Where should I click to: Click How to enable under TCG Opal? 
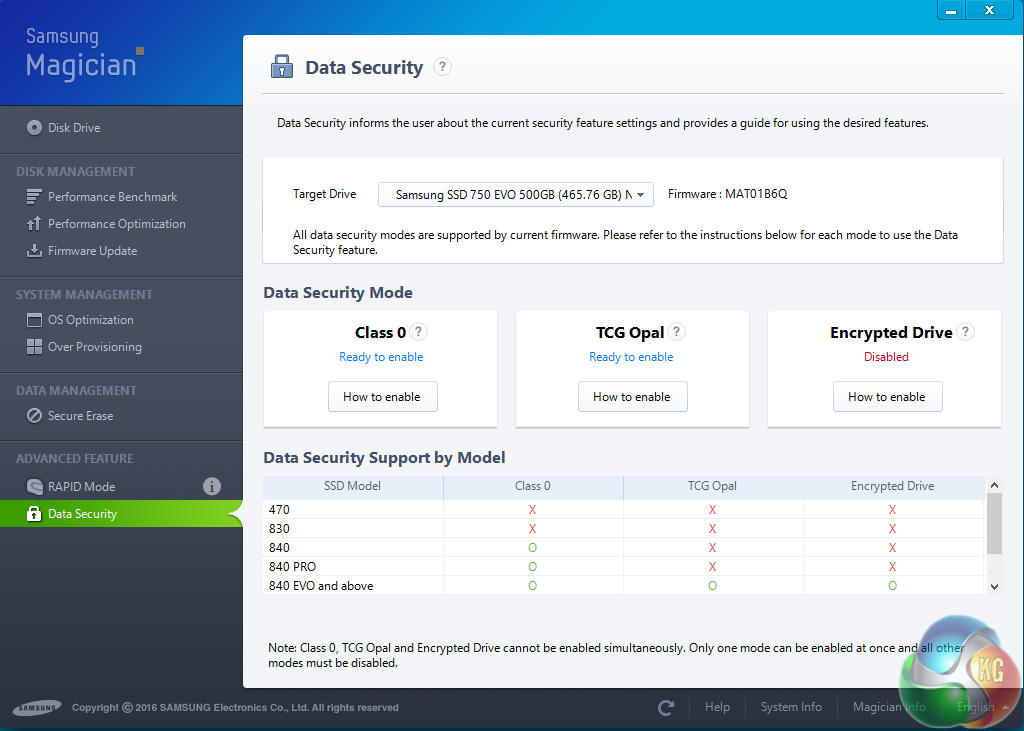(632, 397)
